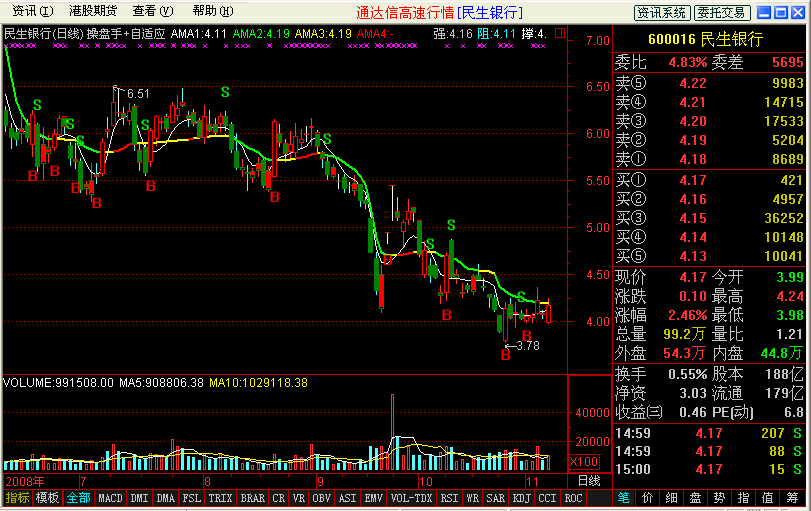Select the 细 tab in quote panel

[x=671, y=498]
